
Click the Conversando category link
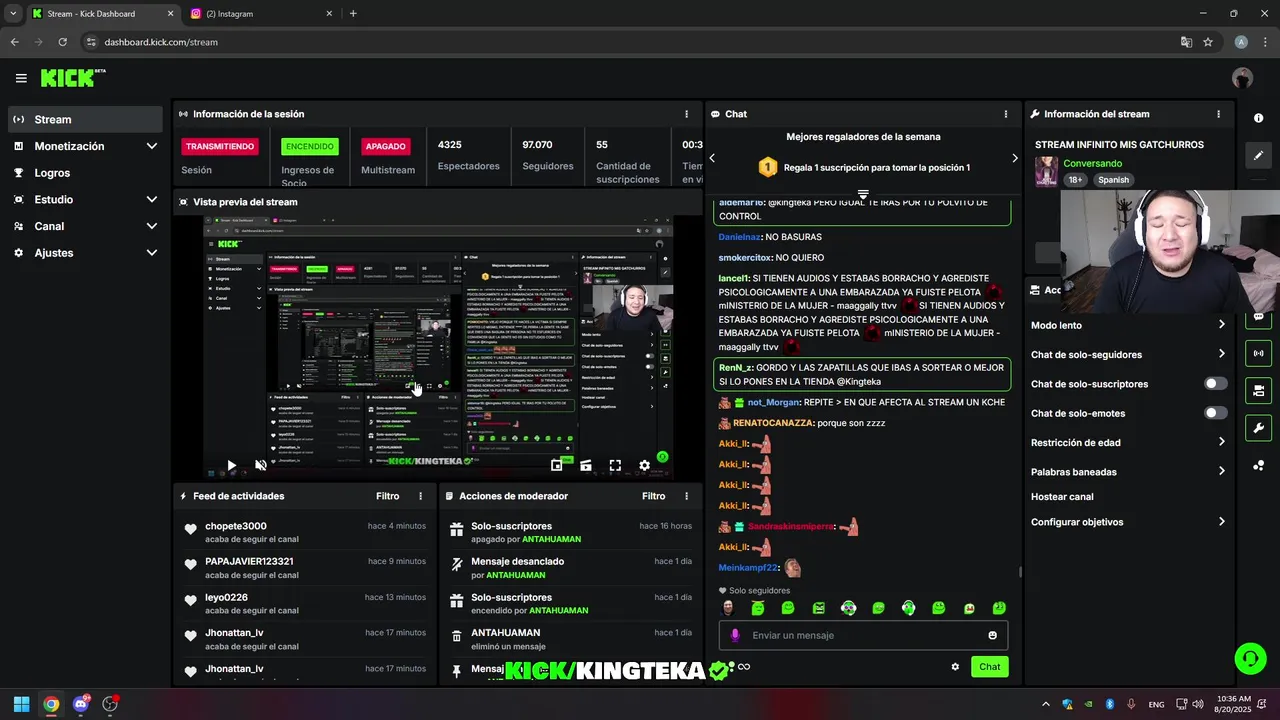1092,163
